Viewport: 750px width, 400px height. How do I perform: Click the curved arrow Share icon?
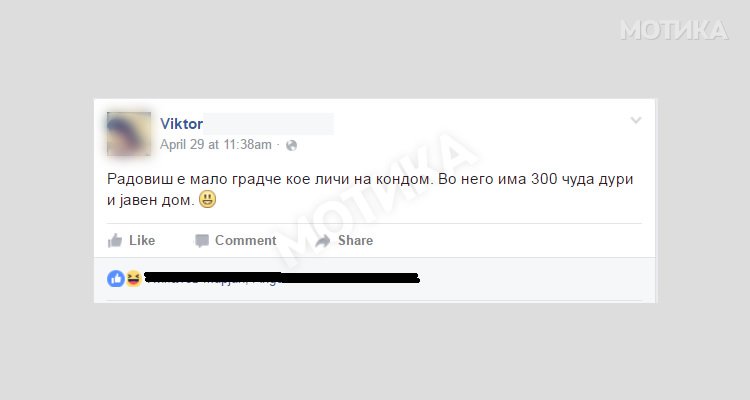point(323,241)
